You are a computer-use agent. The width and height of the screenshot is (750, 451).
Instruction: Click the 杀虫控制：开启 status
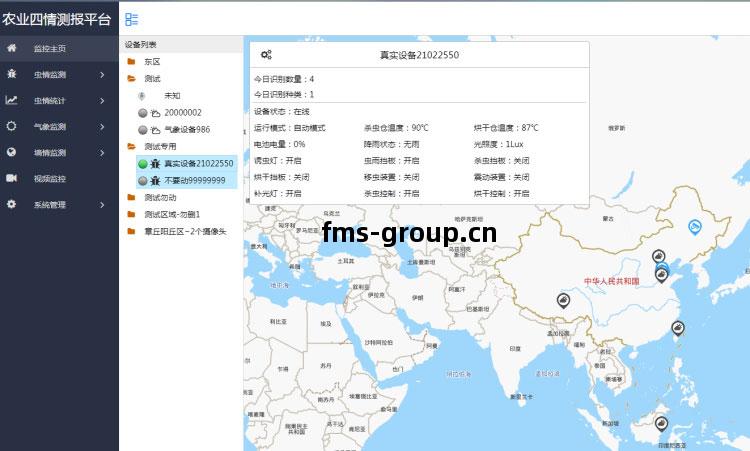pyautogui.click(x=391, y=193)
